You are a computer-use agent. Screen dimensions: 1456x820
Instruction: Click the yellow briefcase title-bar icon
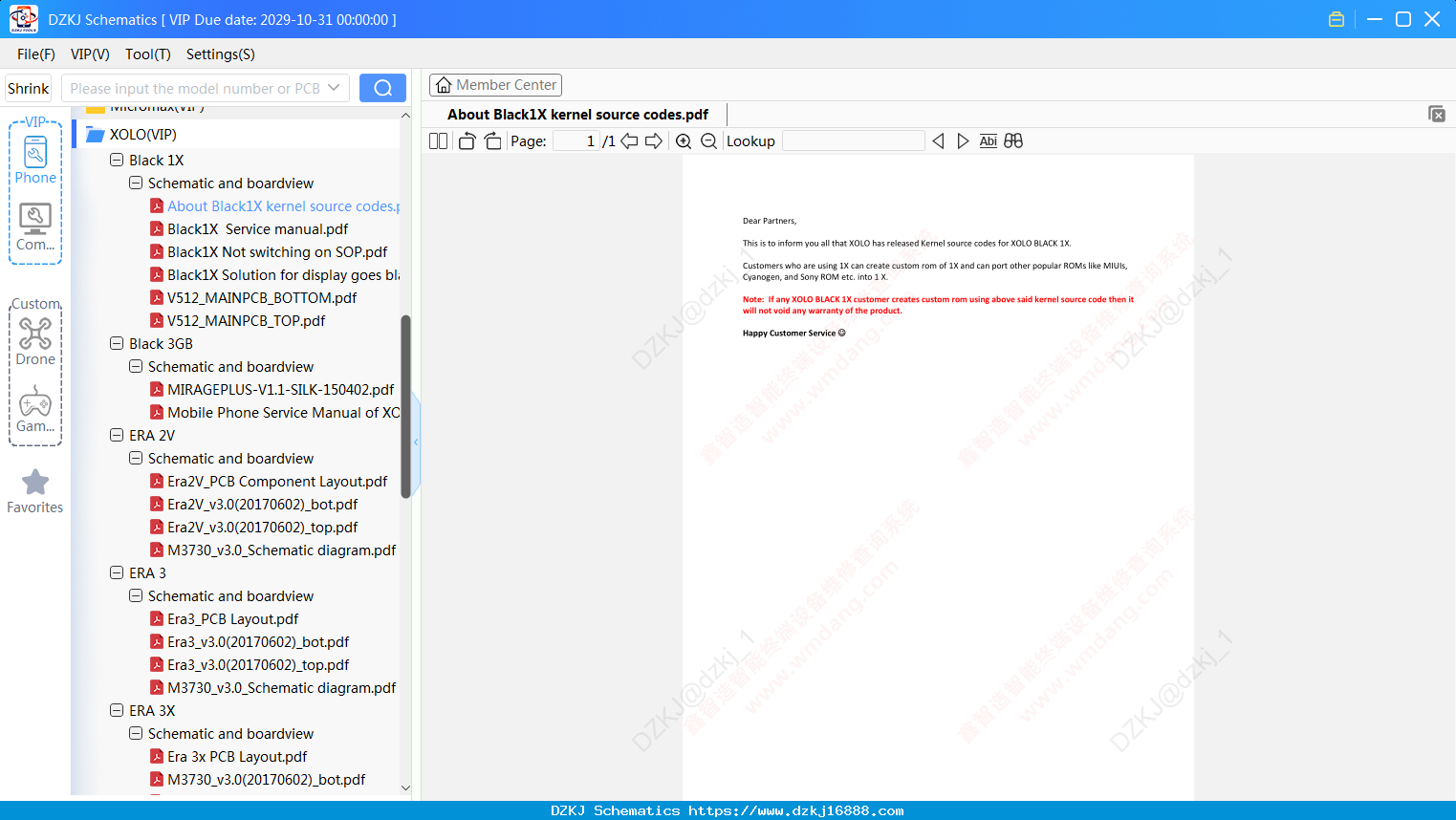[x=1336, y=19]
